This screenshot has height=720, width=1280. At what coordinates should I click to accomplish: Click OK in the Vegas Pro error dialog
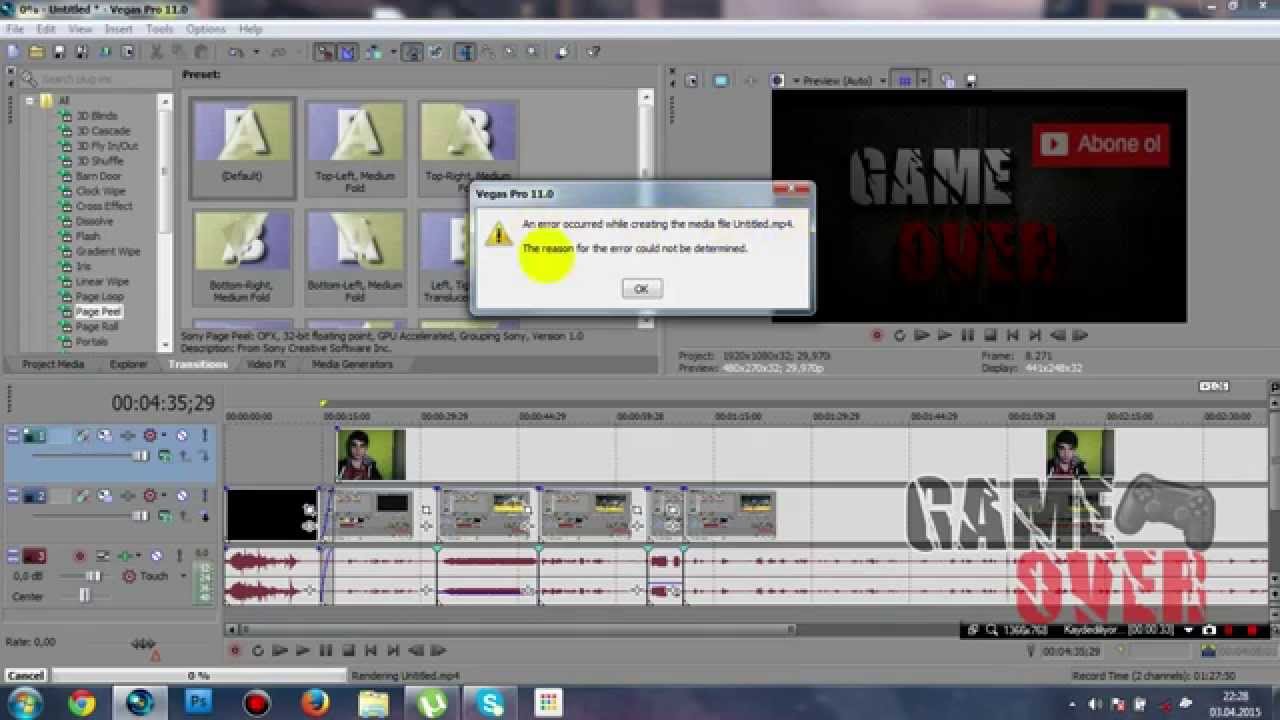point(641,288)
